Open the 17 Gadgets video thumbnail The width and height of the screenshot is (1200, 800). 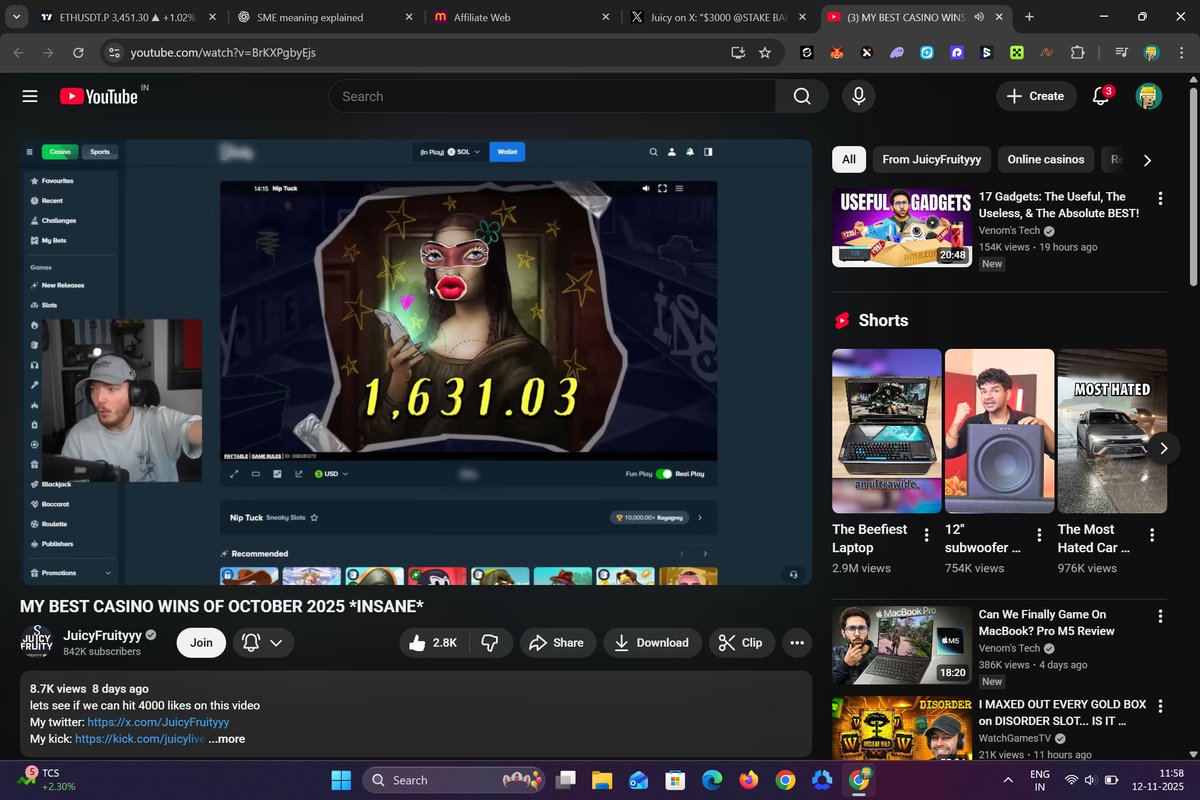tap(902, 227)
